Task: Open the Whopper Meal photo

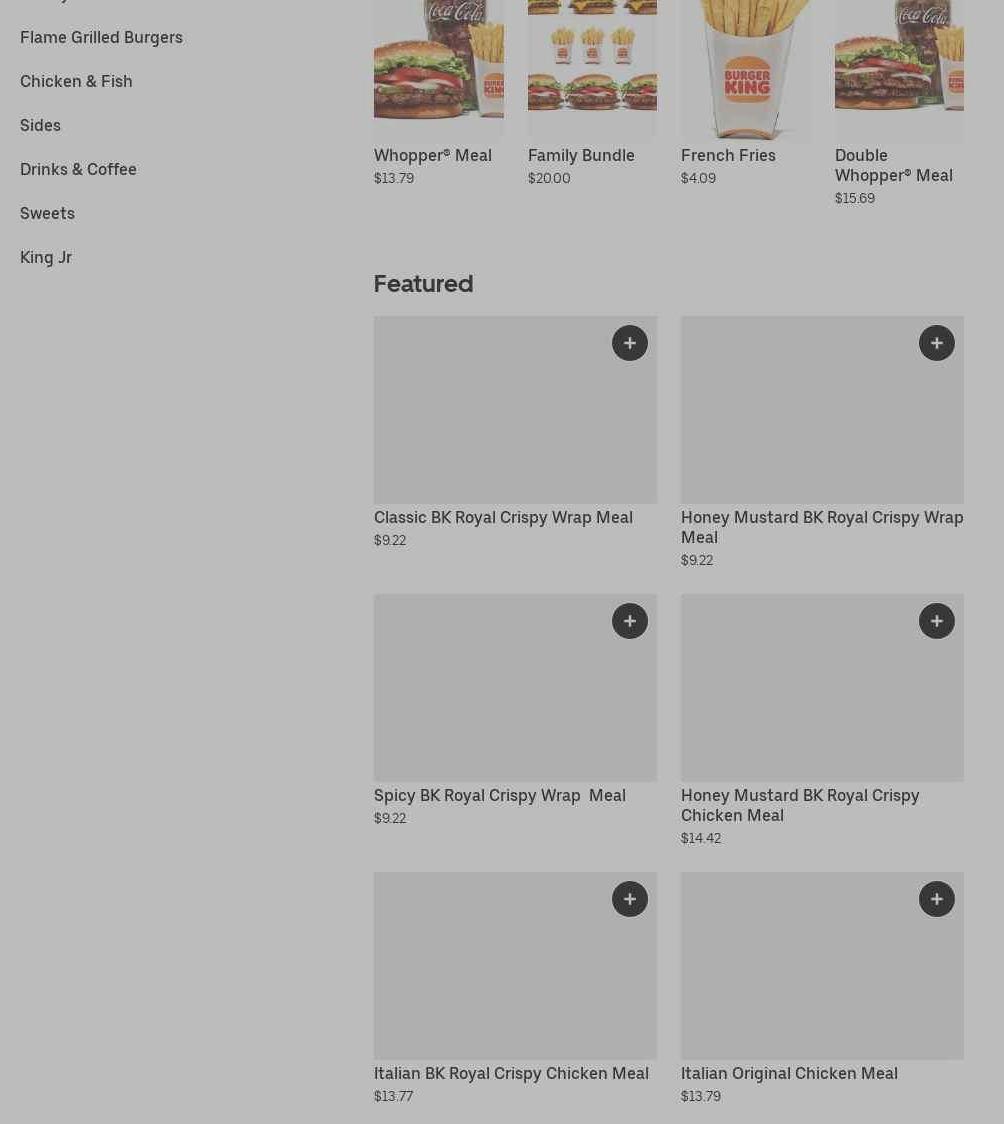Action: (x=439, y=68)
